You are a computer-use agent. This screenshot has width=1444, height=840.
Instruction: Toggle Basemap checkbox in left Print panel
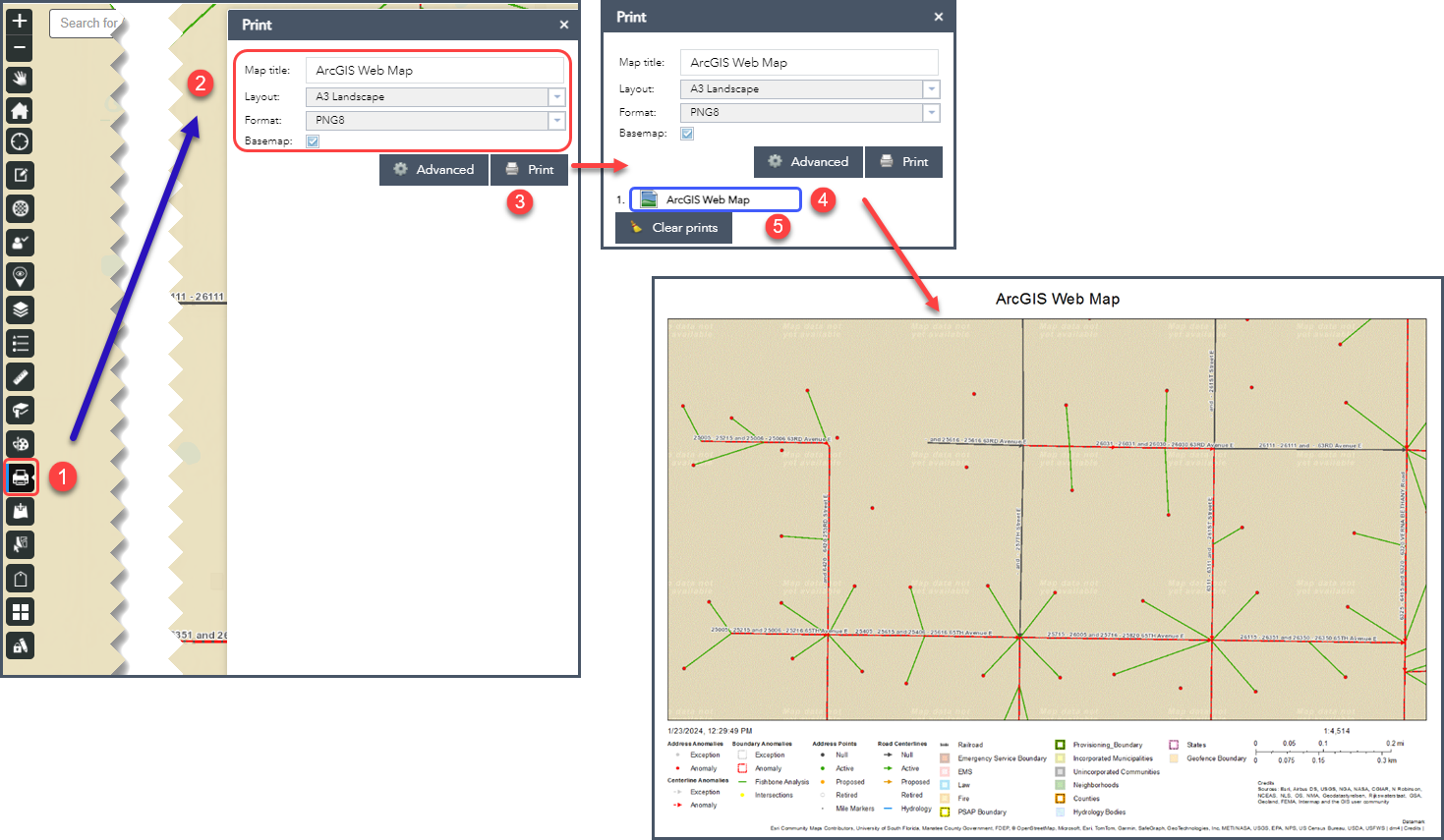click(x=313, y=141)
